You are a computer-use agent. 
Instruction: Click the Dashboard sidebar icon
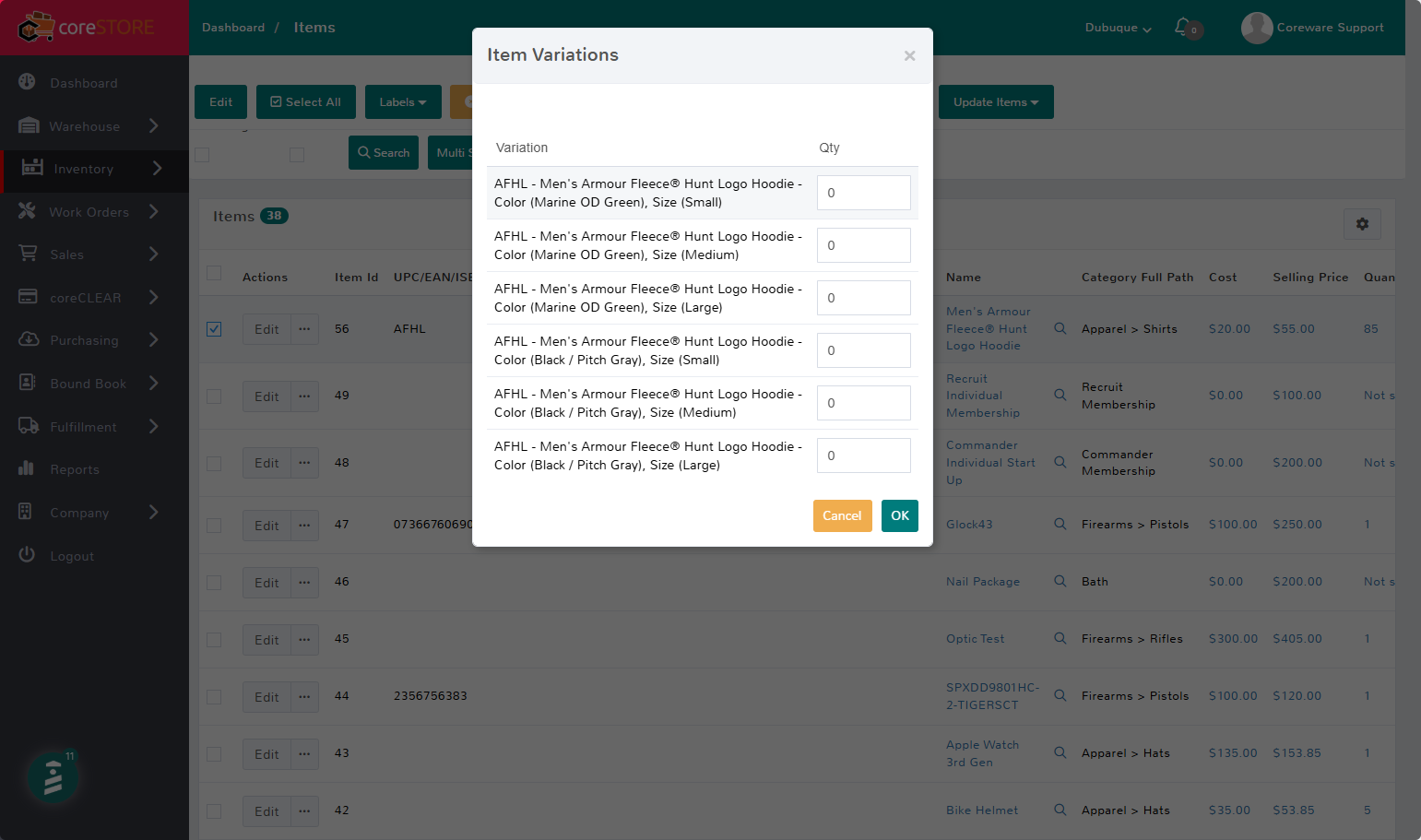[x=27, y=82]
